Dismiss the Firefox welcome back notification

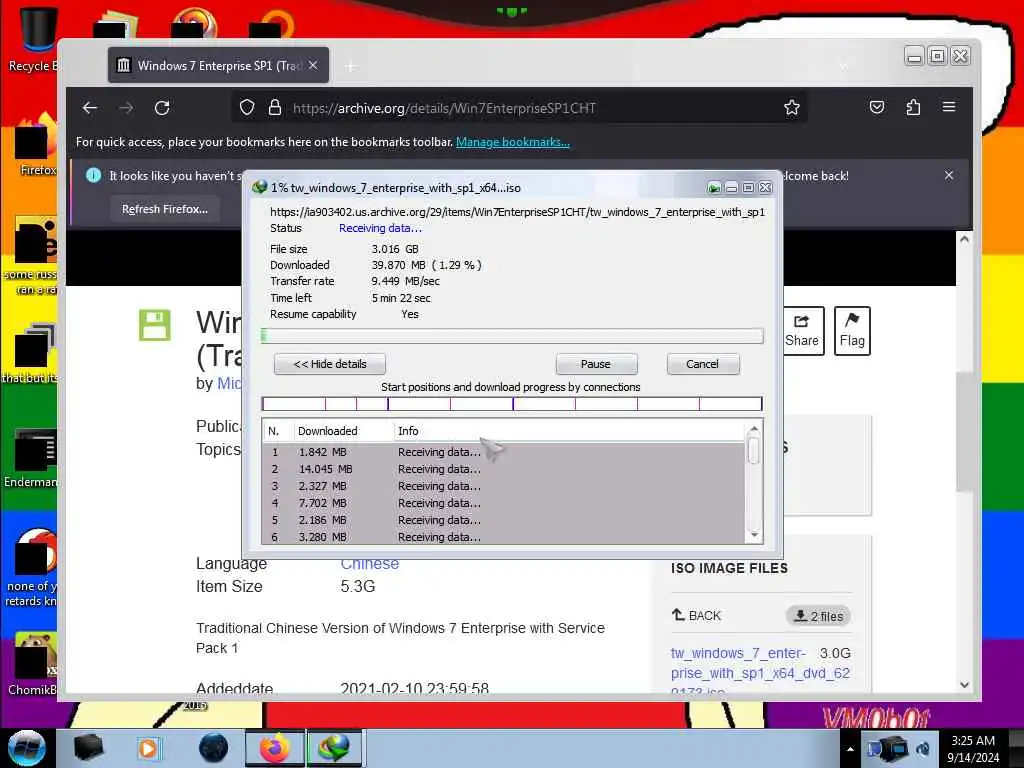(x=949, y=175)
